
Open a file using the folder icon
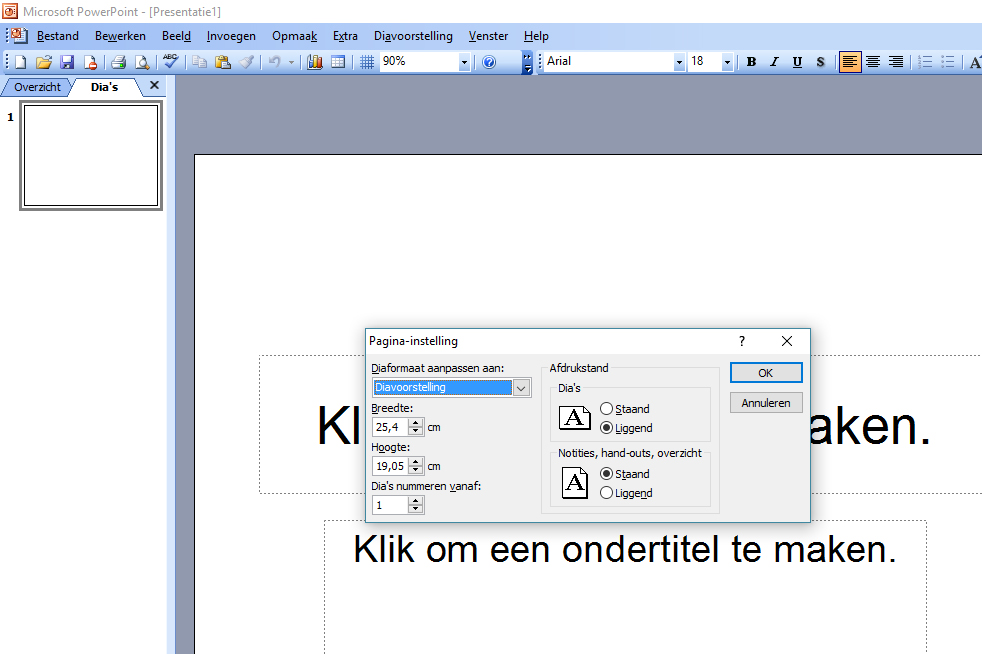pos(43,62)
